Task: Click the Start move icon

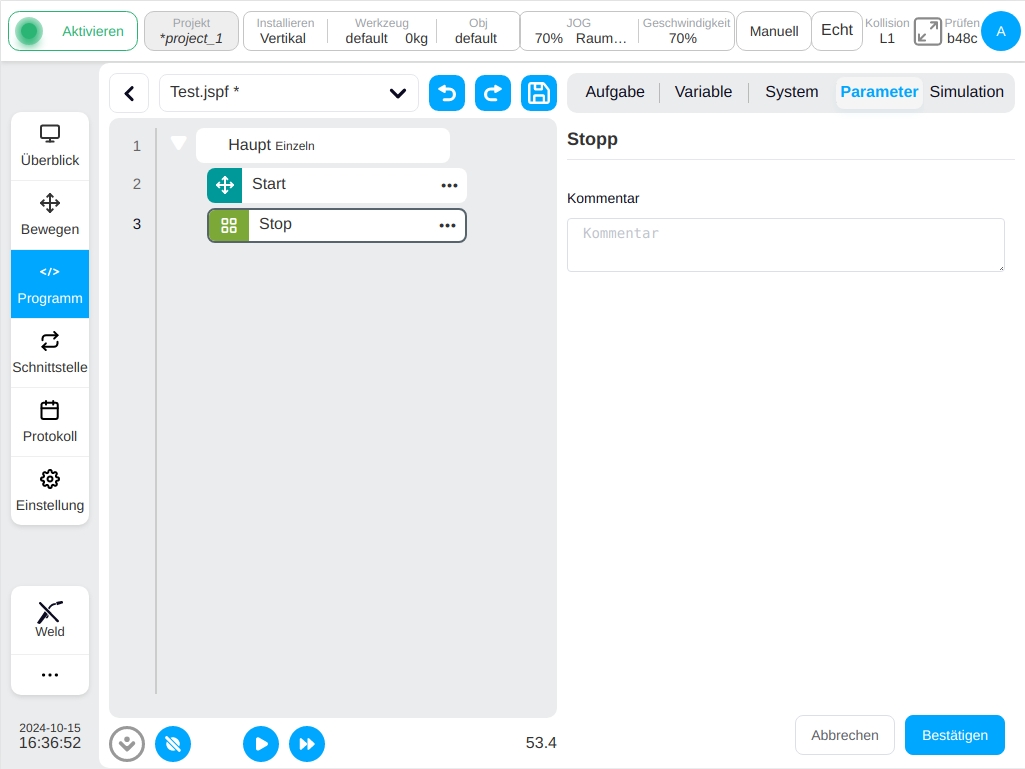Action: [x=225, y=185]
